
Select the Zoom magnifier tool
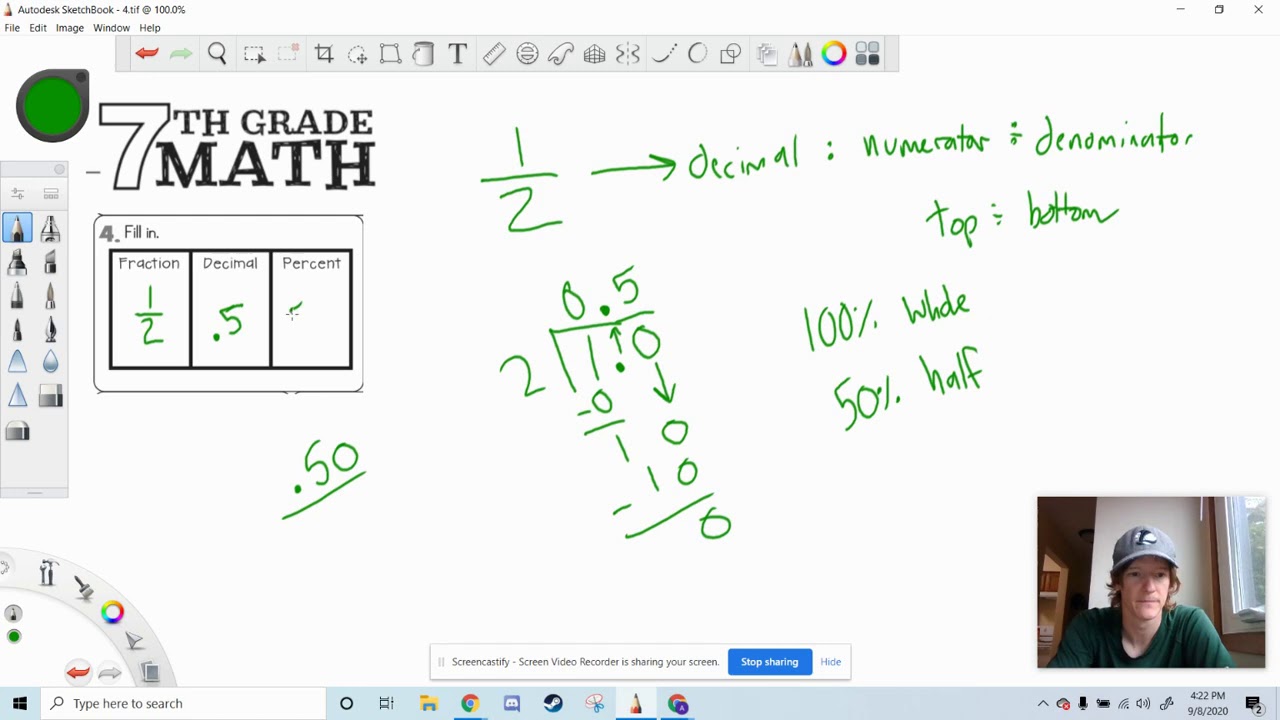pyautogui.click(x=217, y=54)
